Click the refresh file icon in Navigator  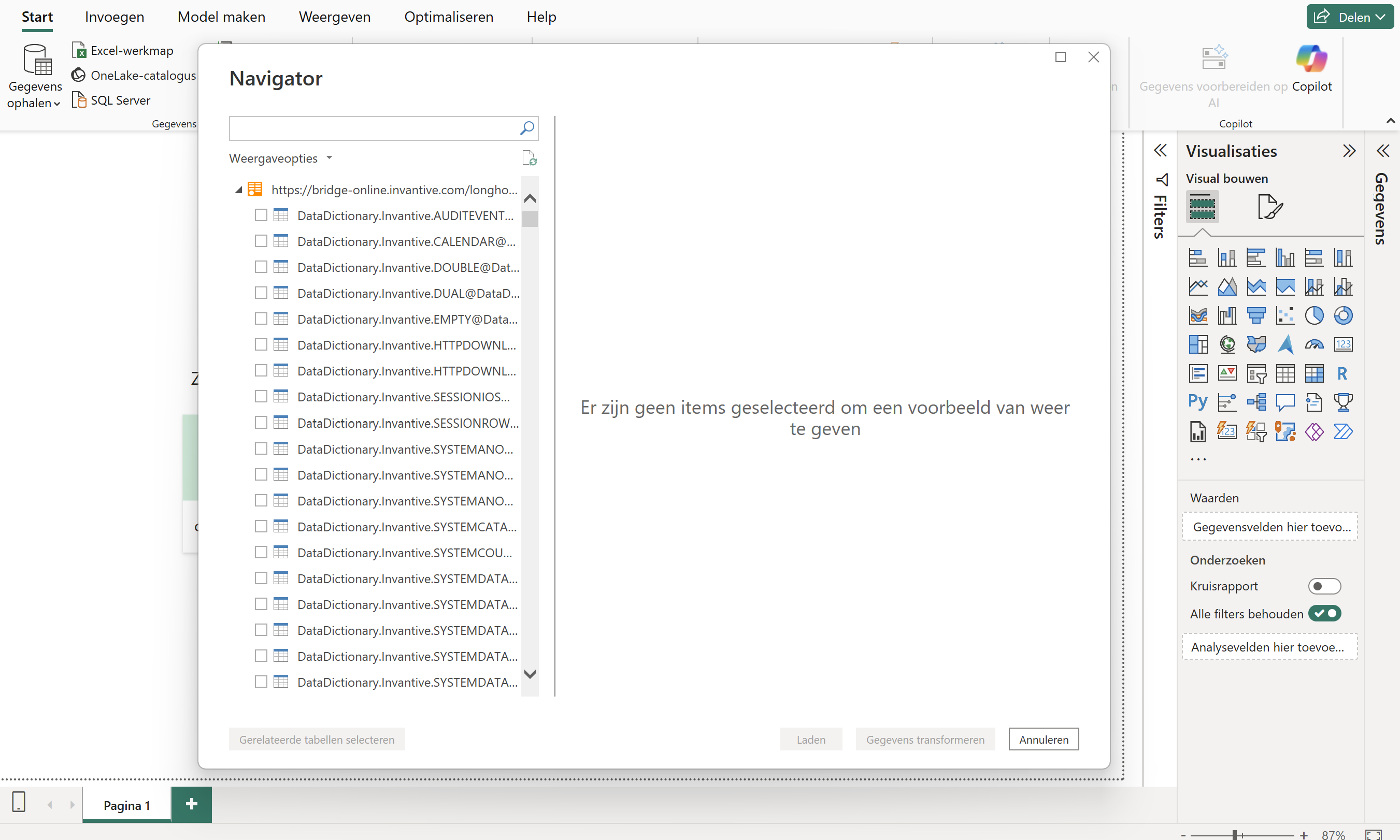pos(529,158)
